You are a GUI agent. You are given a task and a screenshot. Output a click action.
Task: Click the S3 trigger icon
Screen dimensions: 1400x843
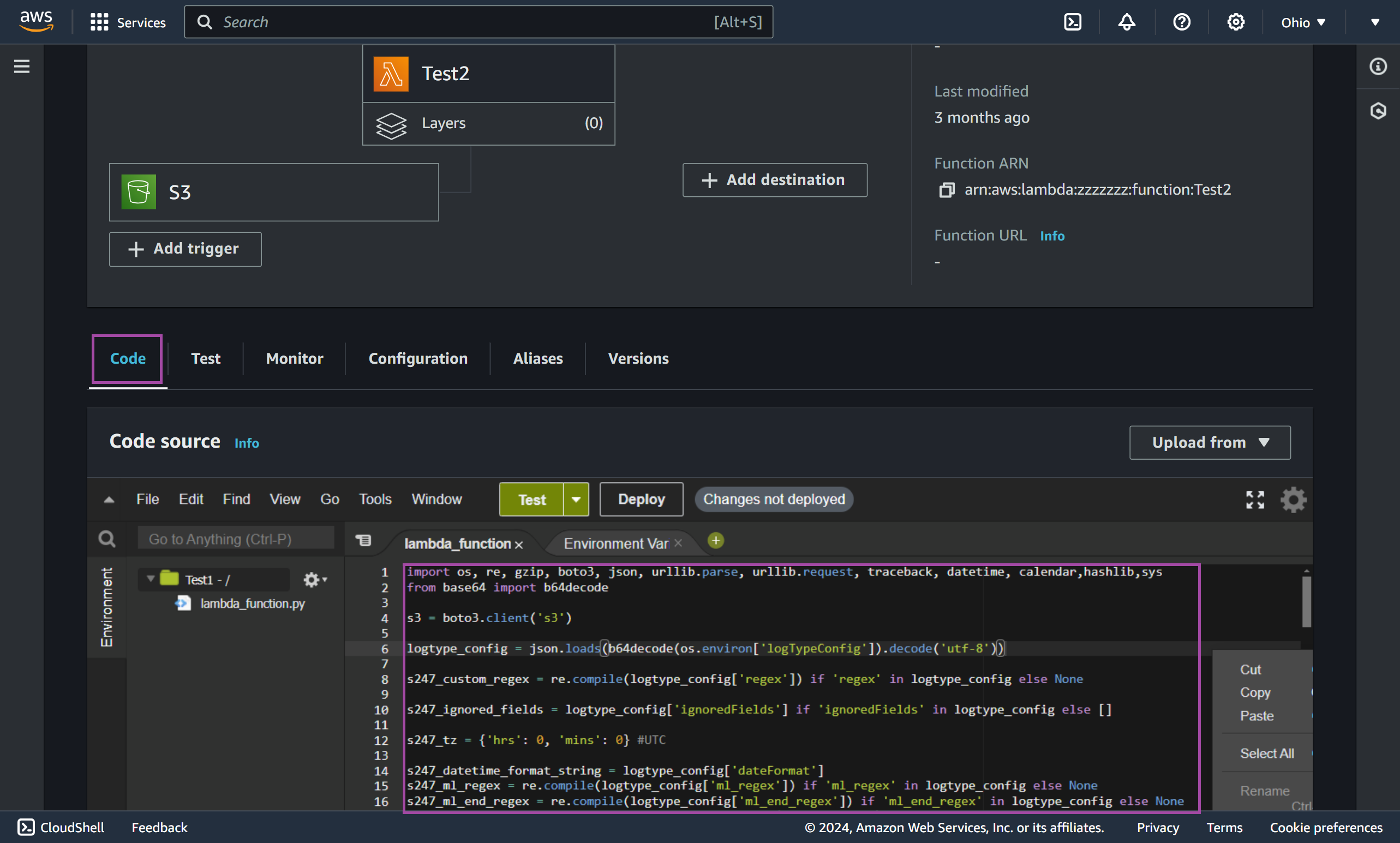click(139, 192)
